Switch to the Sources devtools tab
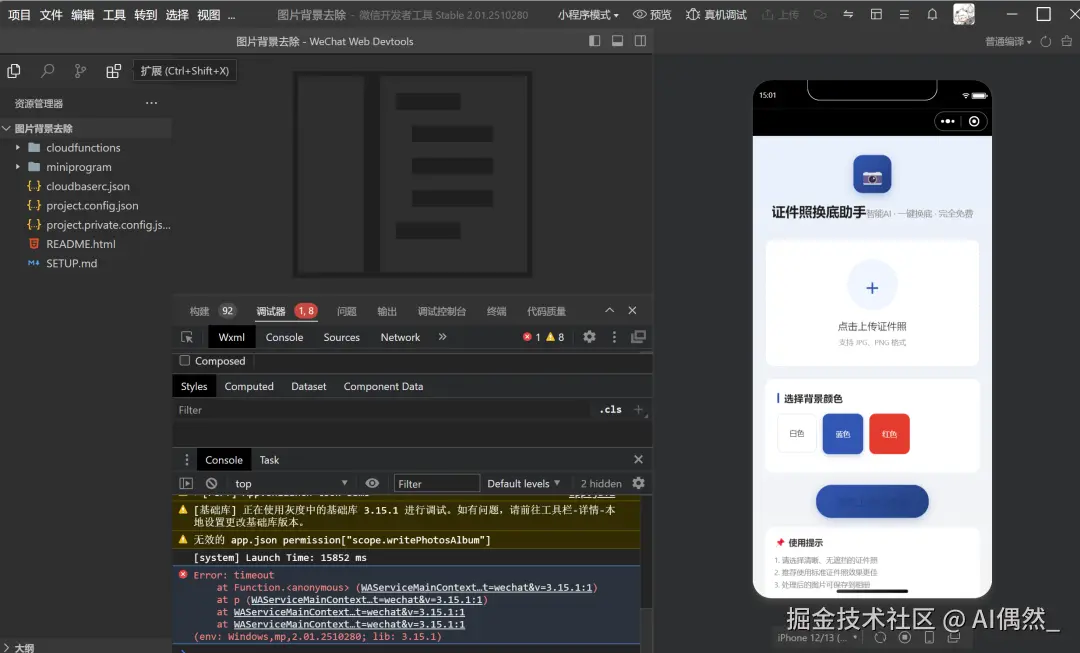1080x653 pixels. (342, 337)
